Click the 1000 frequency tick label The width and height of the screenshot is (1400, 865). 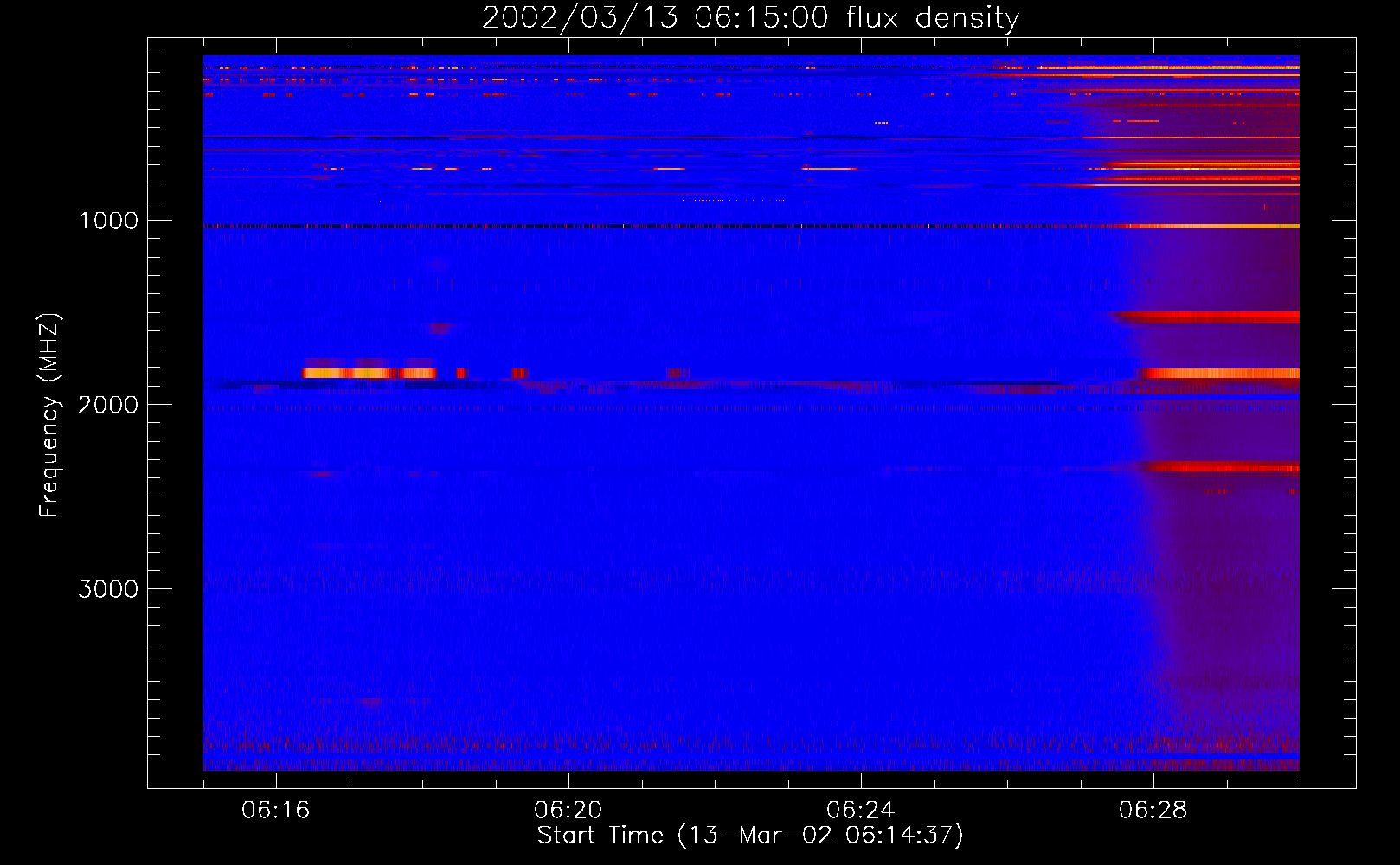click(108, 221)
